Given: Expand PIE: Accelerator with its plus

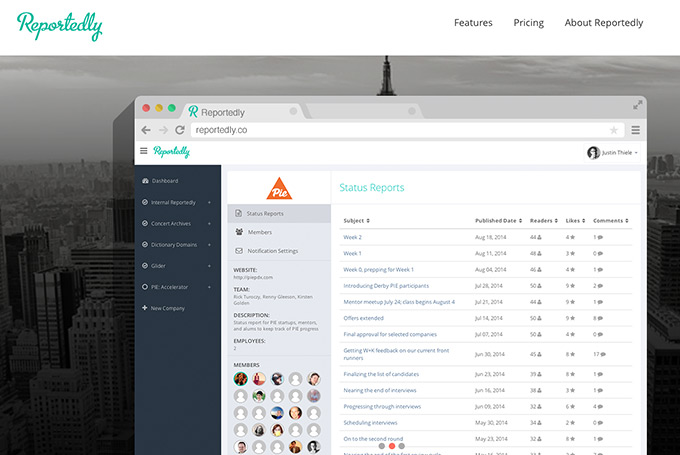Looking at the screenshot, I should tap(209, 287).
